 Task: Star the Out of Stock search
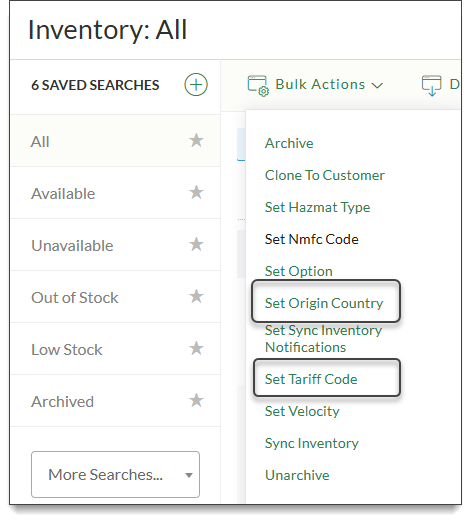pyautogui.click(x=196, y=296)
